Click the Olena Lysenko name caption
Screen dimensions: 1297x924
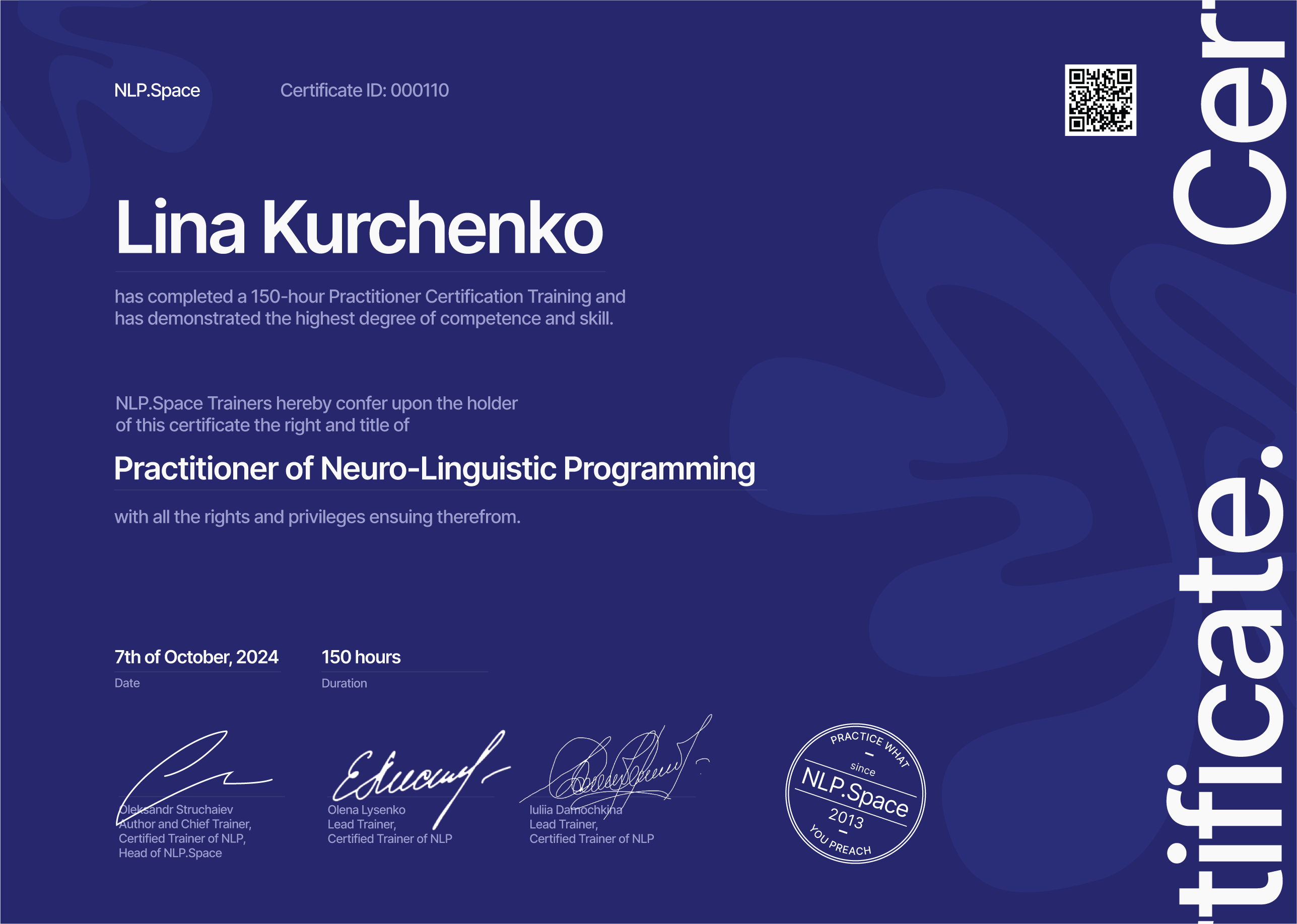(367, 810)
